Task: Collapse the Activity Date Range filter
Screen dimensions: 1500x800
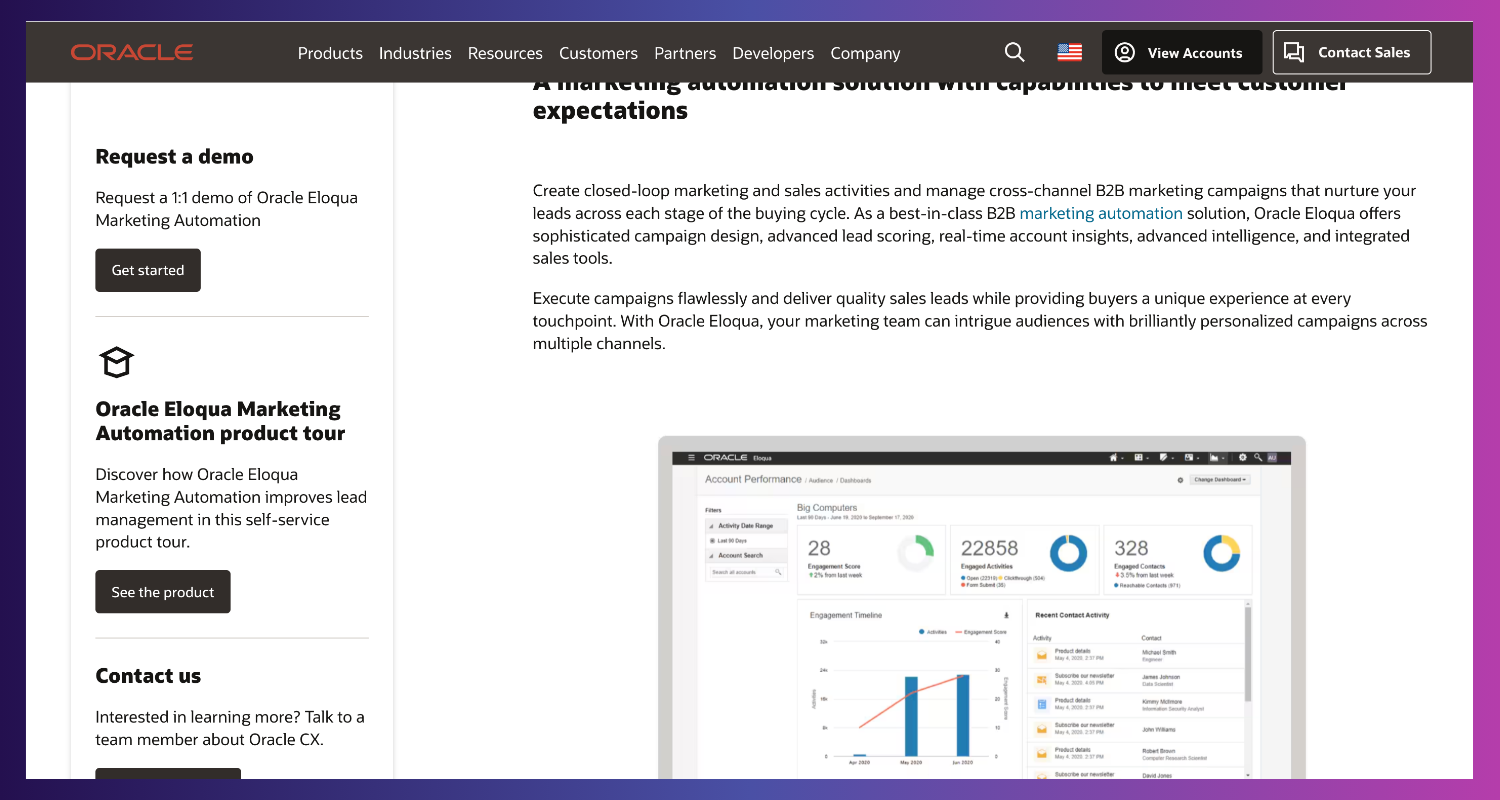Action: point(711,526)
